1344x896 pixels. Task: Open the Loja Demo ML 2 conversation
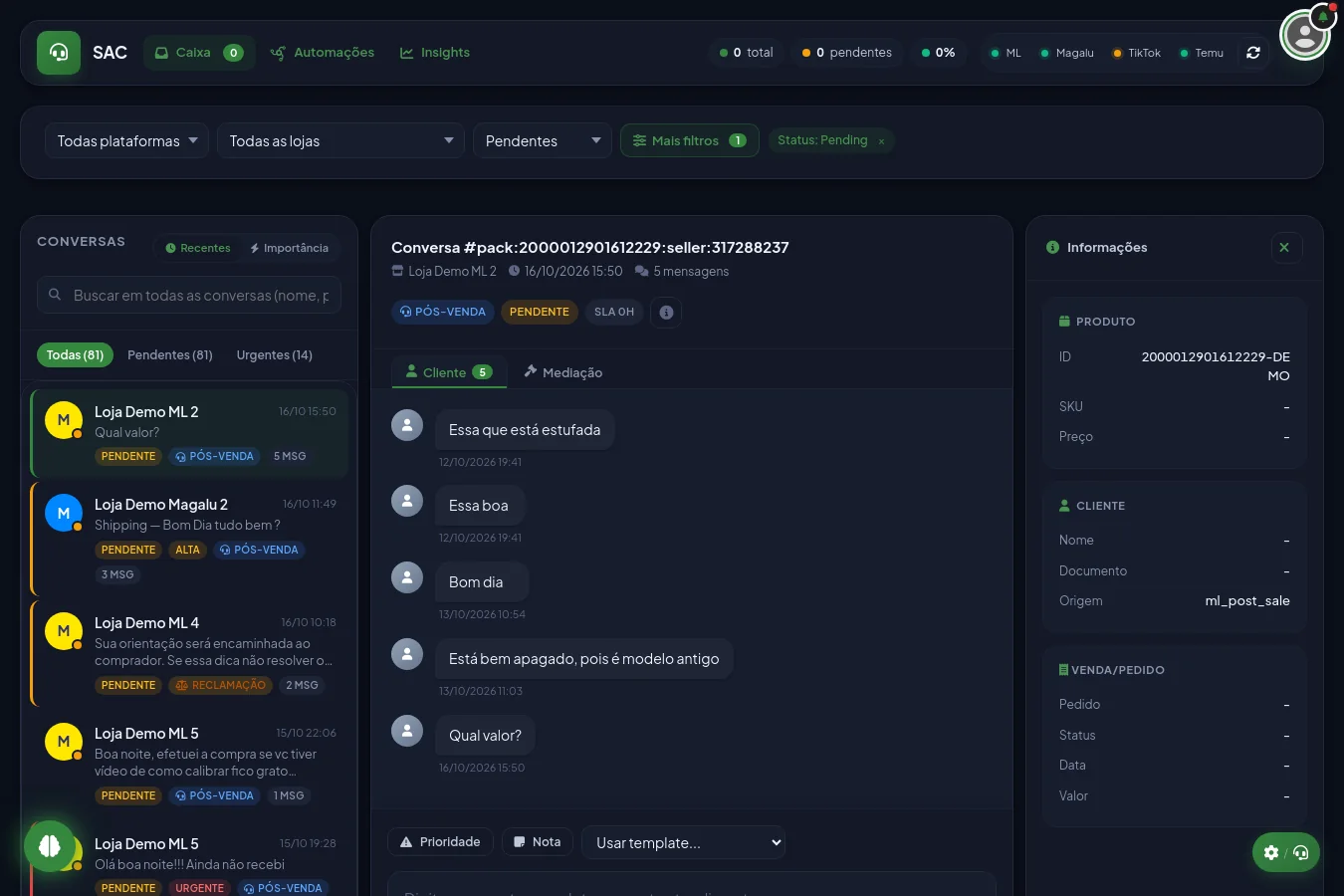tap(189, 433)
